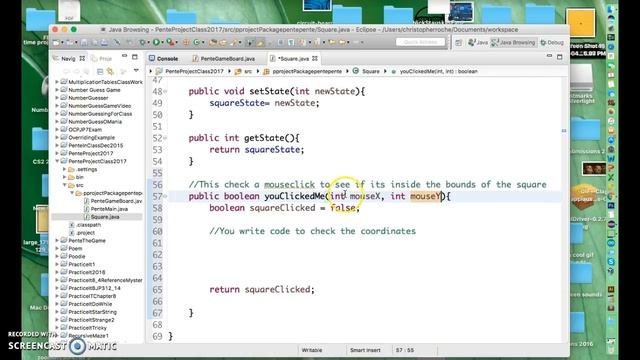
Task: Click the New Java Class icon
Action: [x=196, y=42]
